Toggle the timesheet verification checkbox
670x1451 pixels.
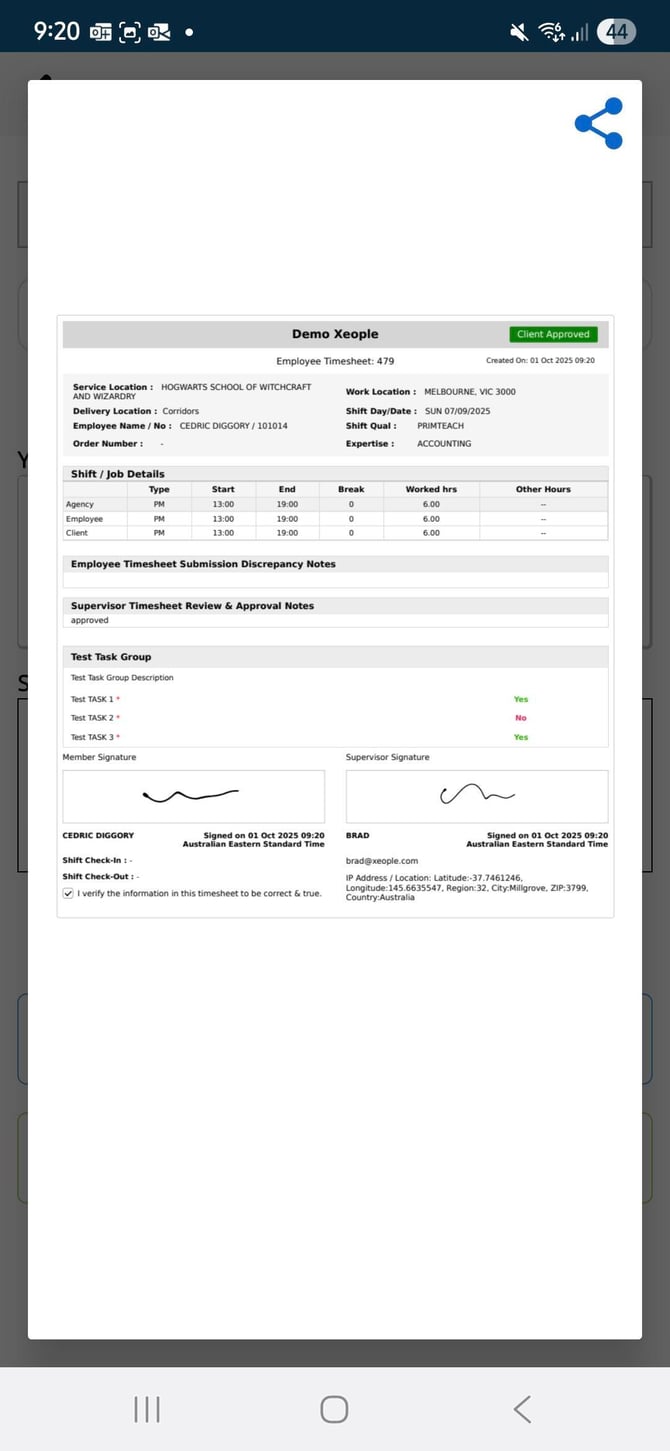click(x=68, y=893)
